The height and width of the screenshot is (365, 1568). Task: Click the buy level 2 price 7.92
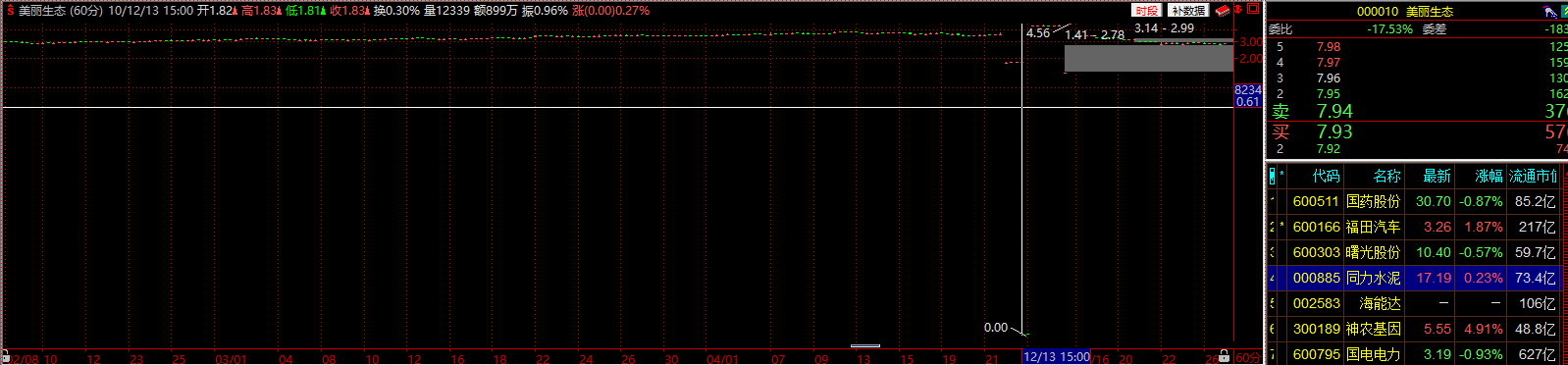pyautogui.click(x=1329, y=148)
